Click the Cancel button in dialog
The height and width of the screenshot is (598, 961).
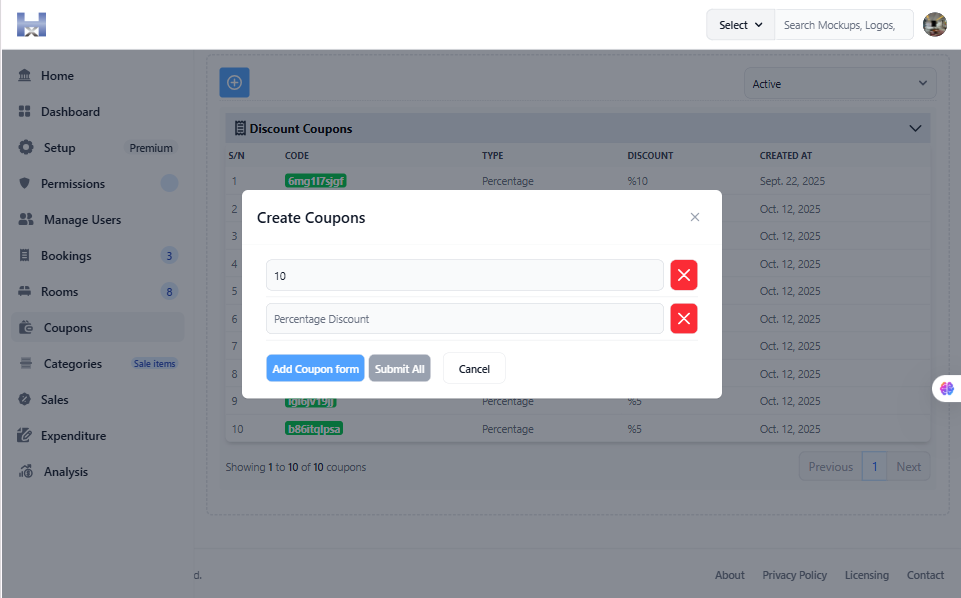pos(474,368)
